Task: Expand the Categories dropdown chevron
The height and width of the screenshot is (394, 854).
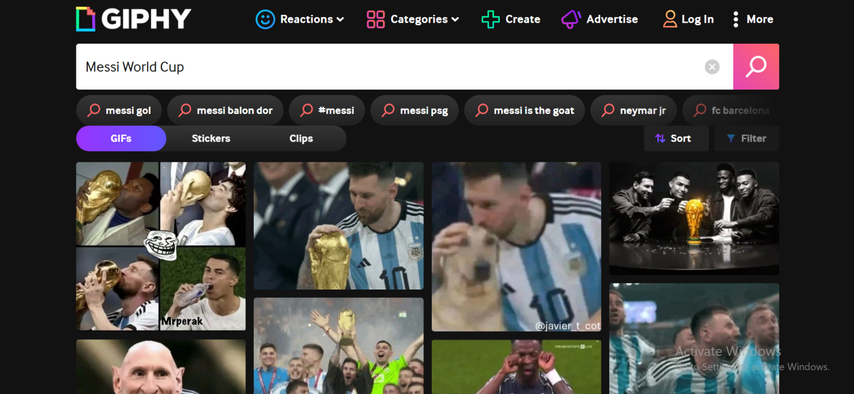Action: point(455,20)
